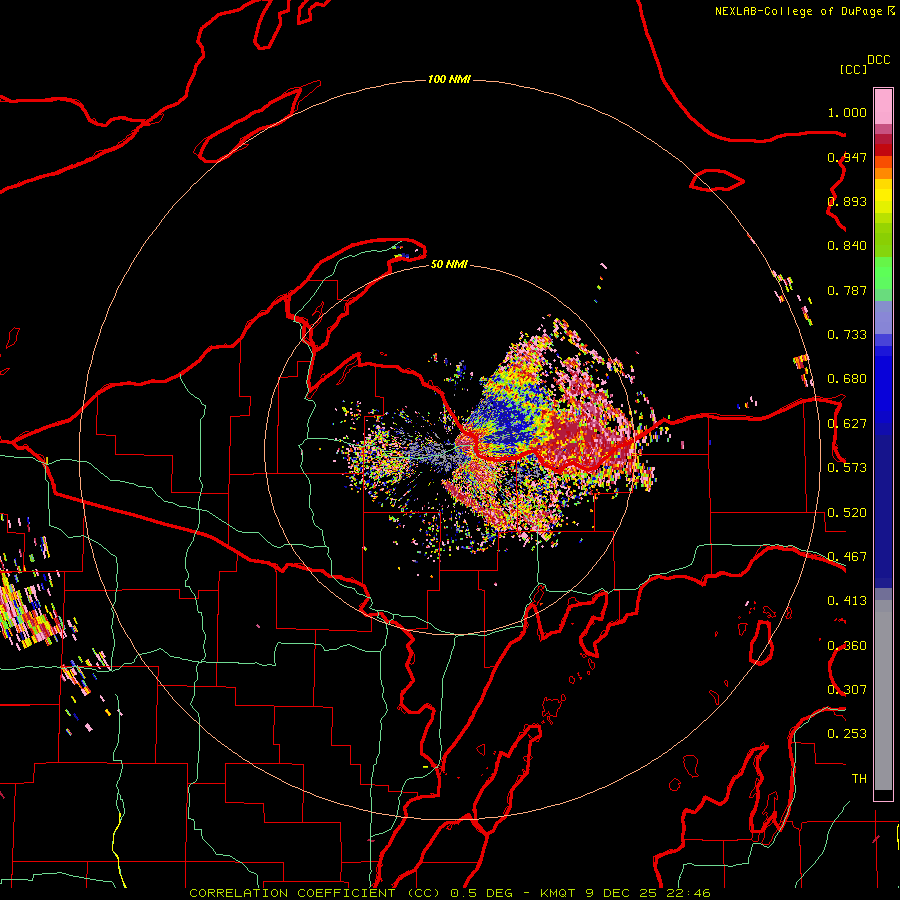This screenshot has height=900, width=900.
Task: Click the 0.733 color scale value
Action: point(847,335)
